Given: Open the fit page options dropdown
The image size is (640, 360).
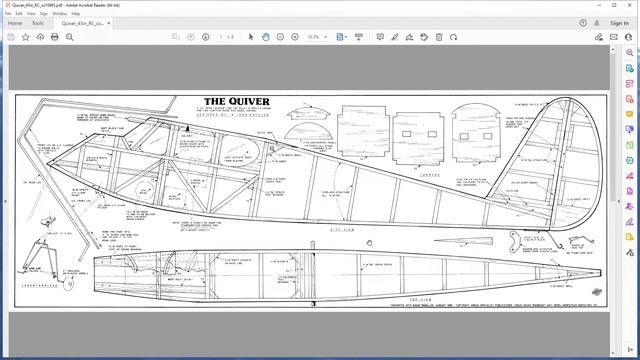Looking at the screenshot, I should tap(342, 37).
